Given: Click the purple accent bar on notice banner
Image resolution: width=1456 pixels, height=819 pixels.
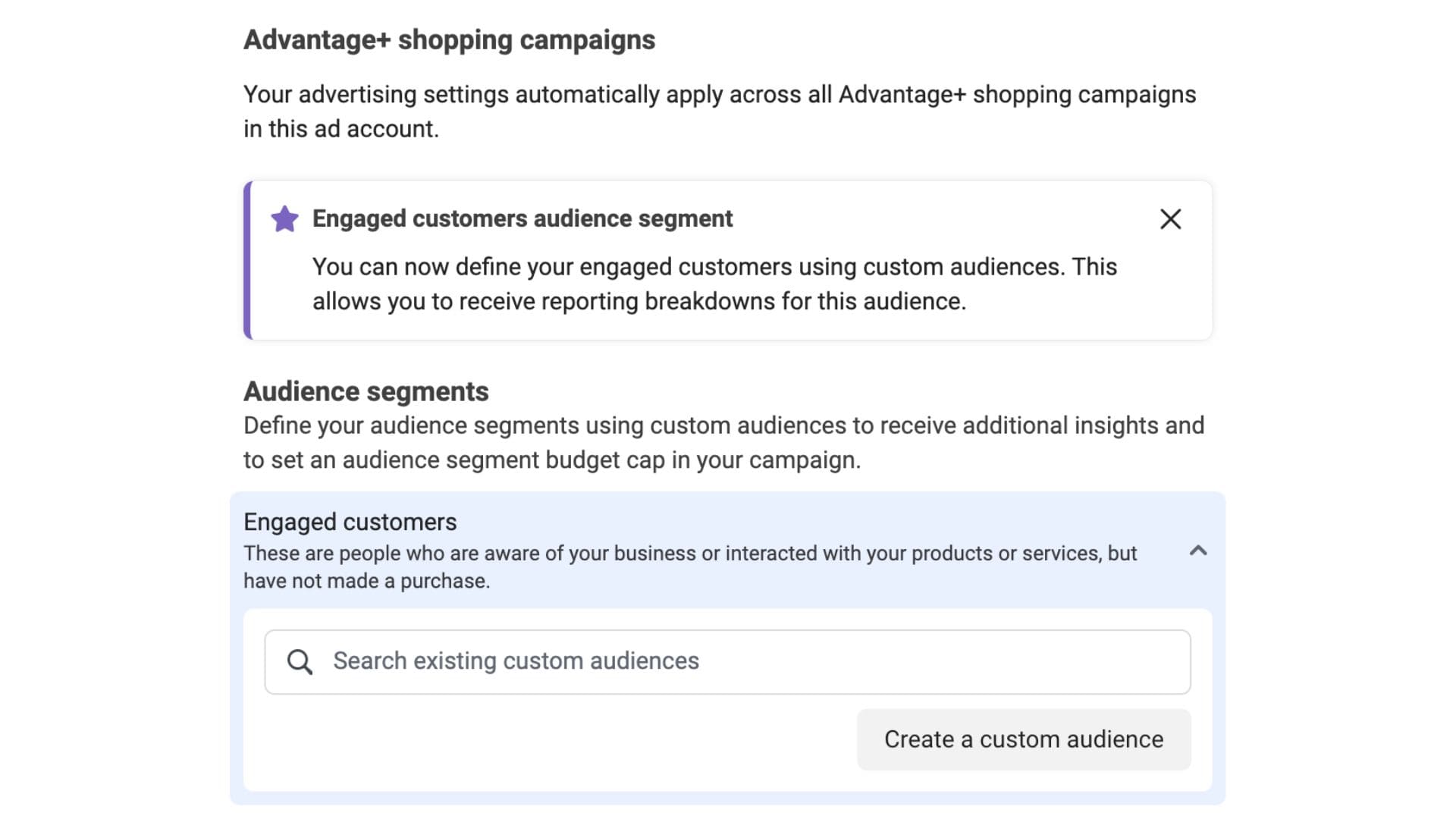Looking at the screenshot, I should click(x=247, y=260).
